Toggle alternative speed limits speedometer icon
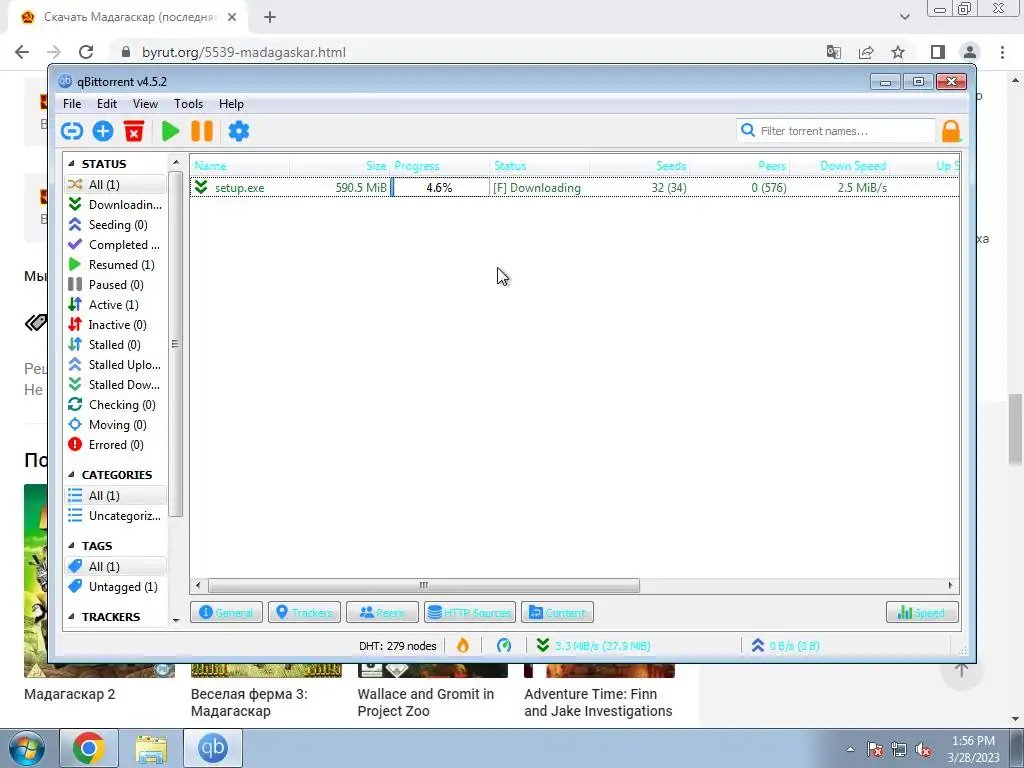The image size is (1024, 768). point(504,646)
